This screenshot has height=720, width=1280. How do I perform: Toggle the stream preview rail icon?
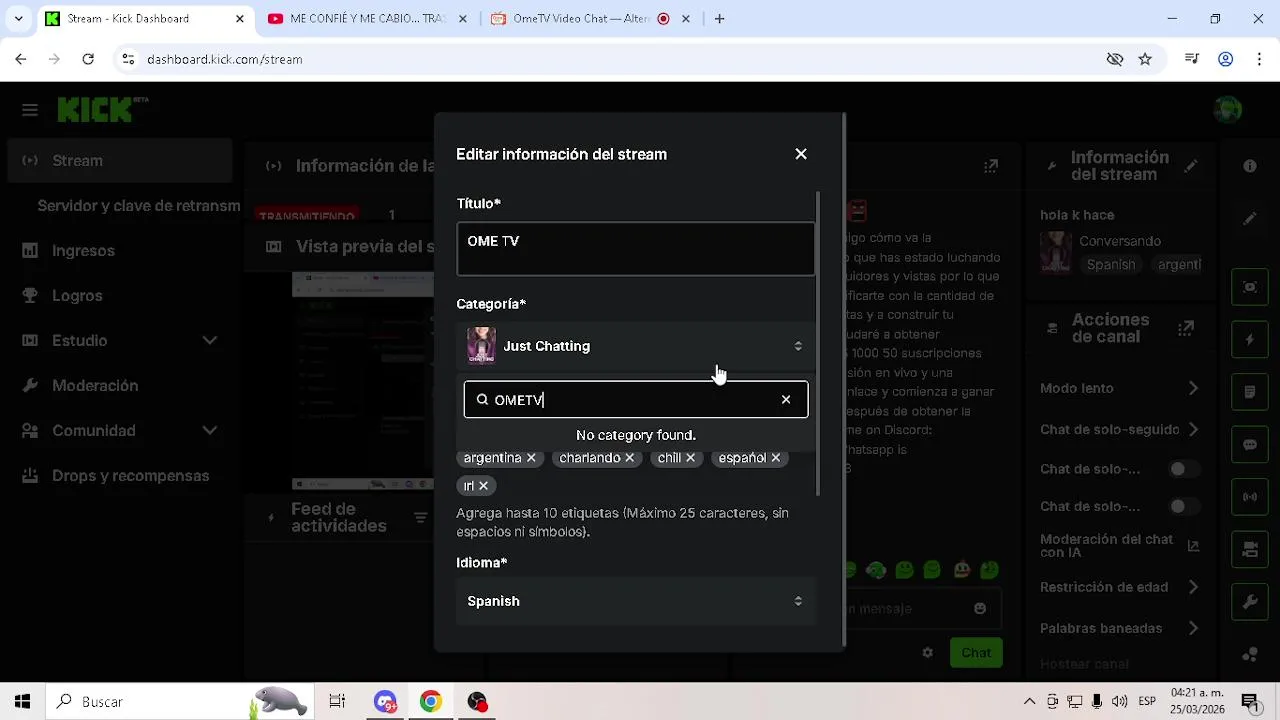click(x=1250, y=287)
